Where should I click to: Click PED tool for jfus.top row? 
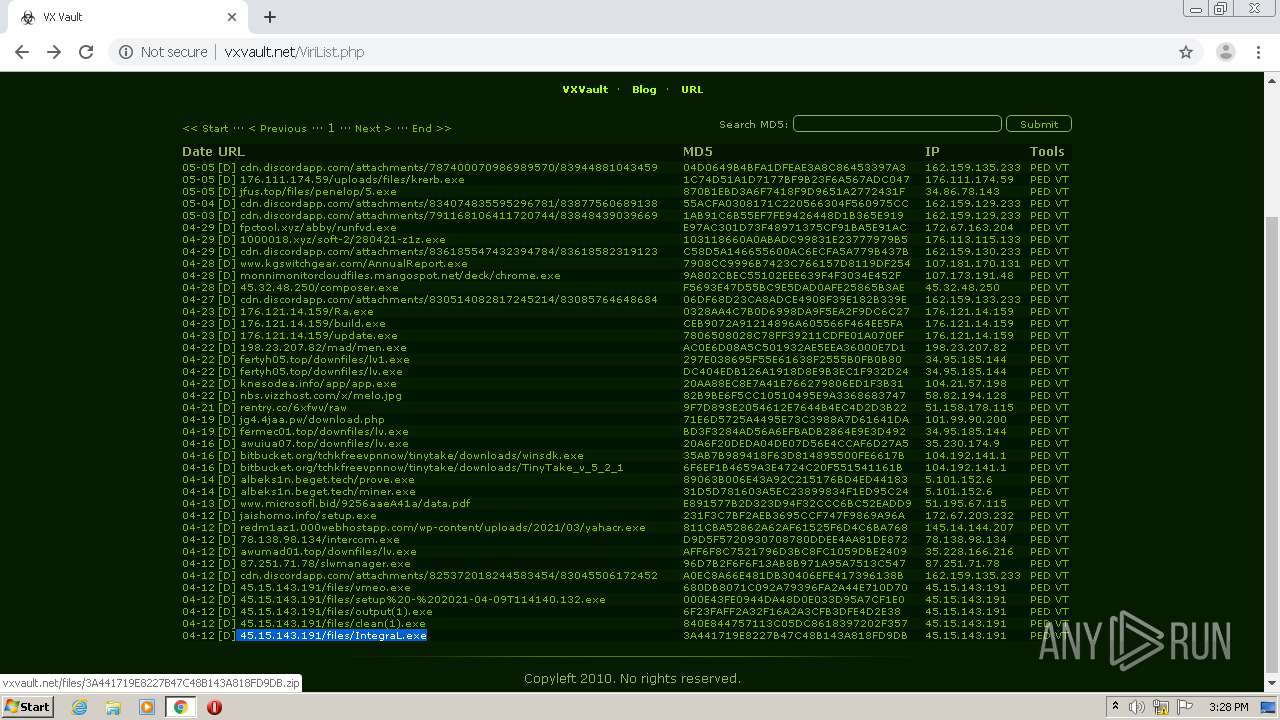coord(1040,191)
